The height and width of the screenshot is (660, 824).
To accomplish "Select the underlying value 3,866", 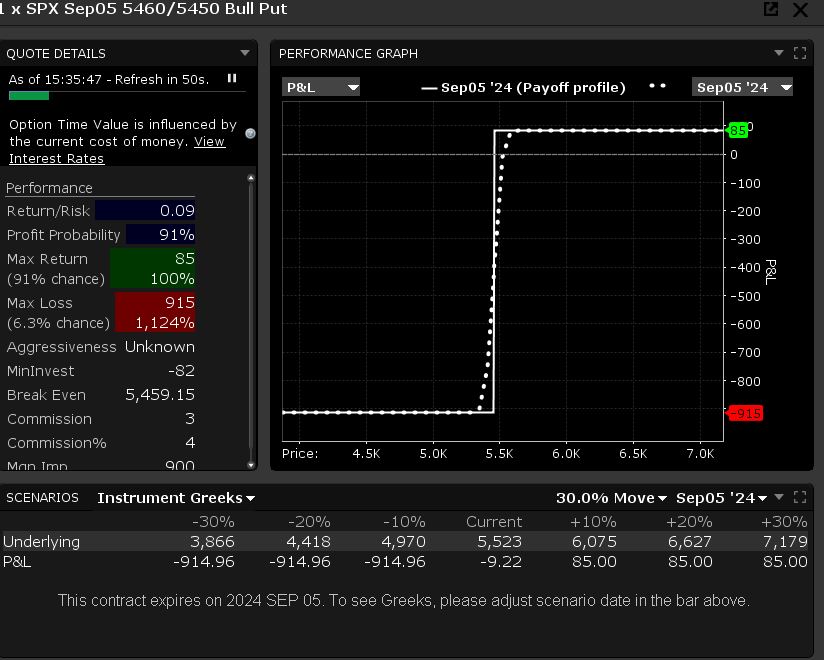I will [212, 542].
